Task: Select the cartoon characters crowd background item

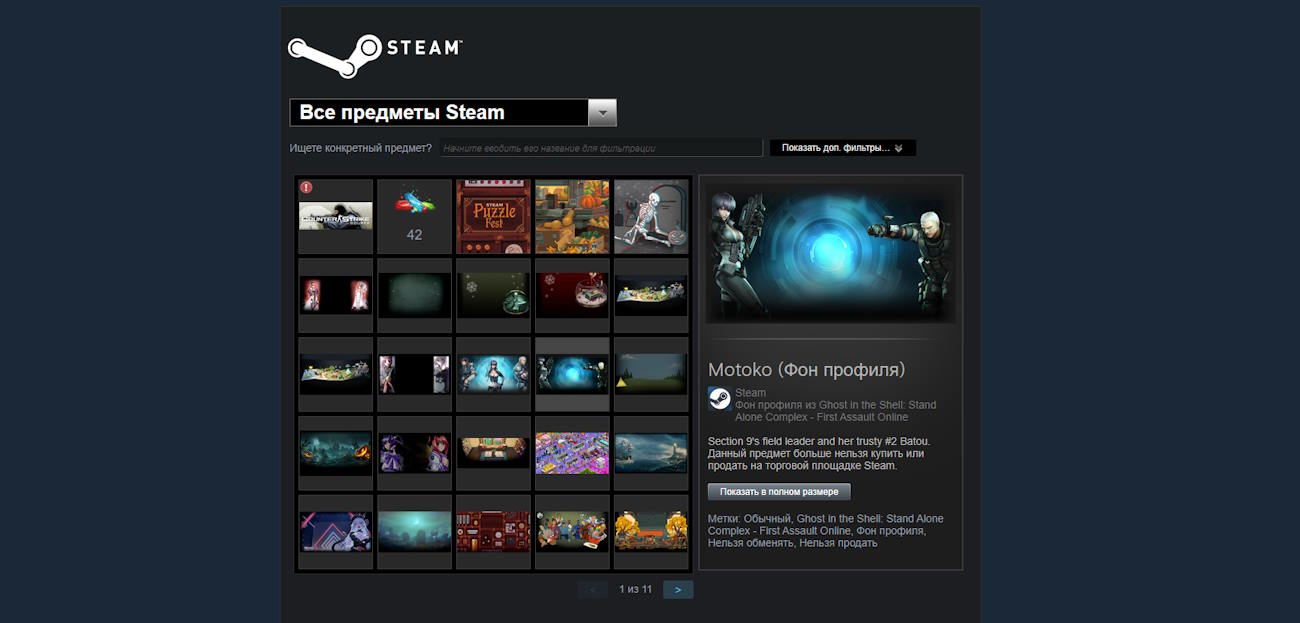Action: (x=573, y=532)
